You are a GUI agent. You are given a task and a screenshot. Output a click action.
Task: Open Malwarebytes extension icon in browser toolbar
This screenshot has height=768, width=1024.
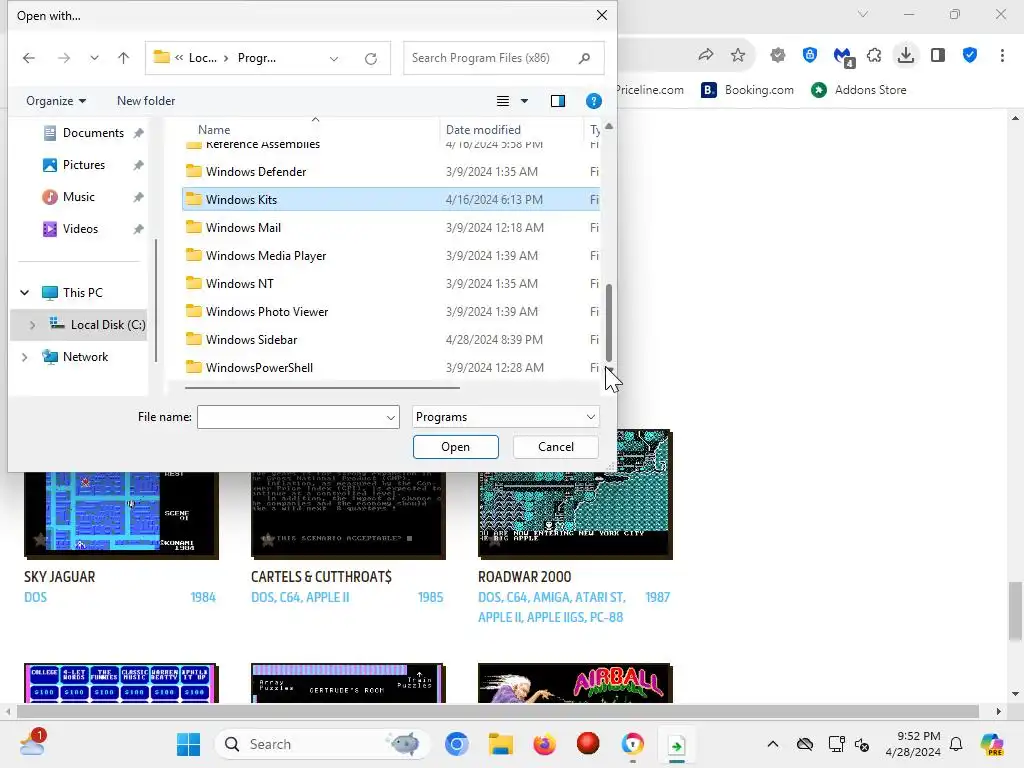pyautogui.click(x=843, y=57)
